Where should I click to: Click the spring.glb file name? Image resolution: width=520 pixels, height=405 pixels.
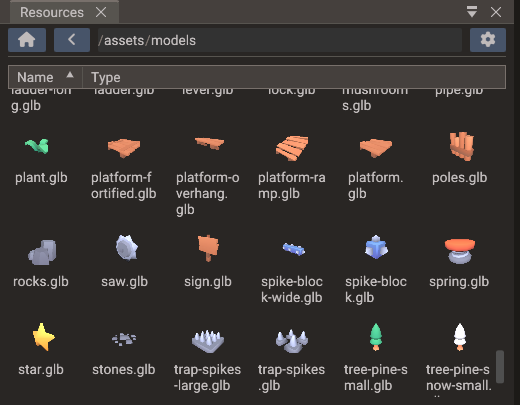click(x=459, y=282)
